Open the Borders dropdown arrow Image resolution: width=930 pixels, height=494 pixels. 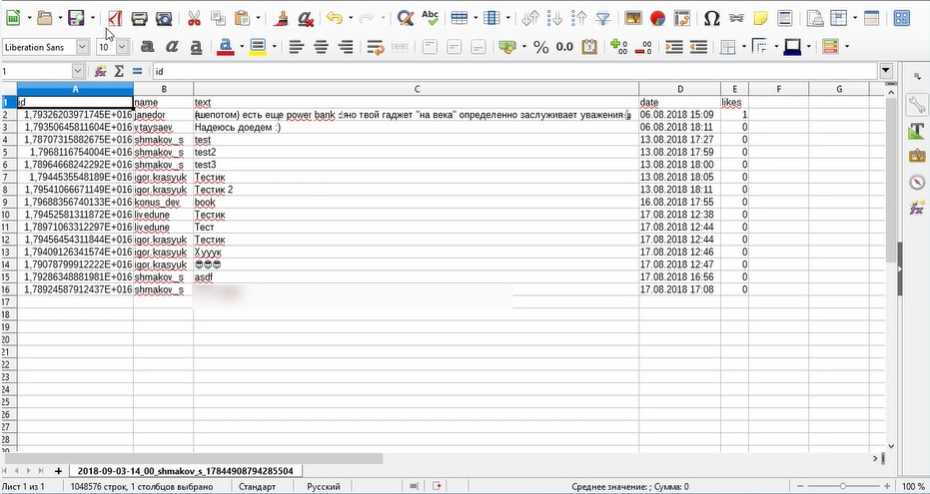(x=744, y=47)
